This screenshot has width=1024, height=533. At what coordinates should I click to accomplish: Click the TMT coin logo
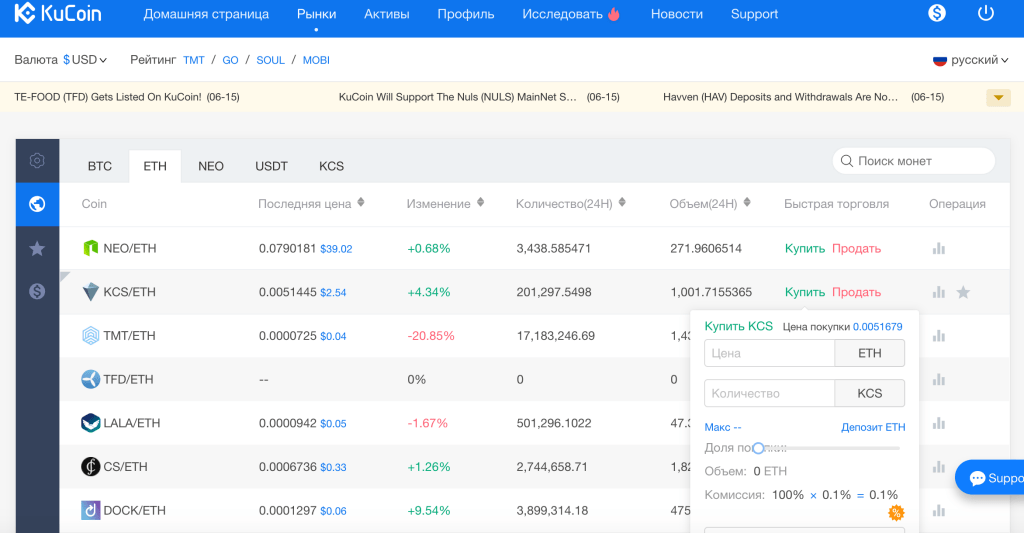[x=91, y=336]
